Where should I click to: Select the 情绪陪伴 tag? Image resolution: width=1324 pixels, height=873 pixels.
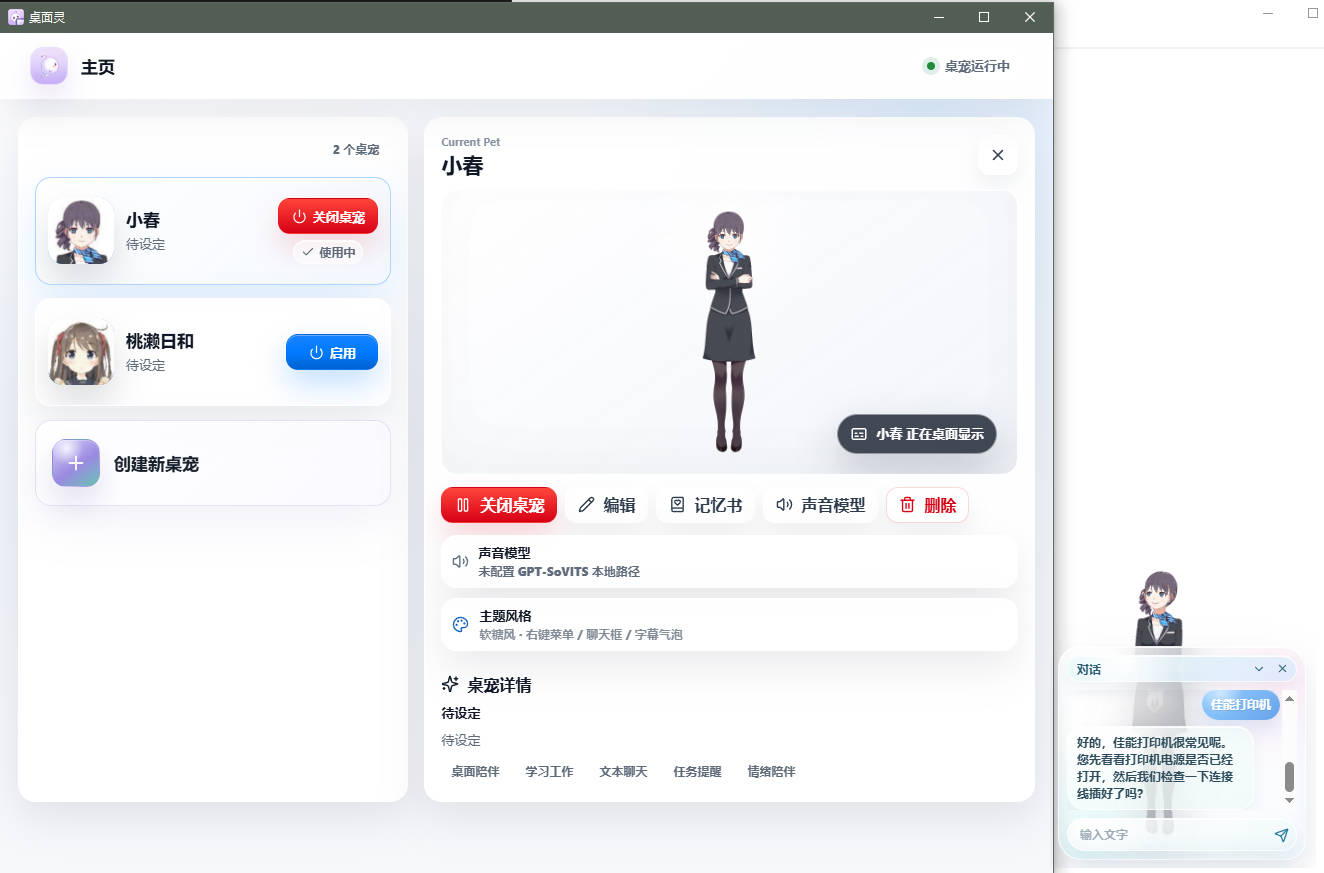pos(771,771)
